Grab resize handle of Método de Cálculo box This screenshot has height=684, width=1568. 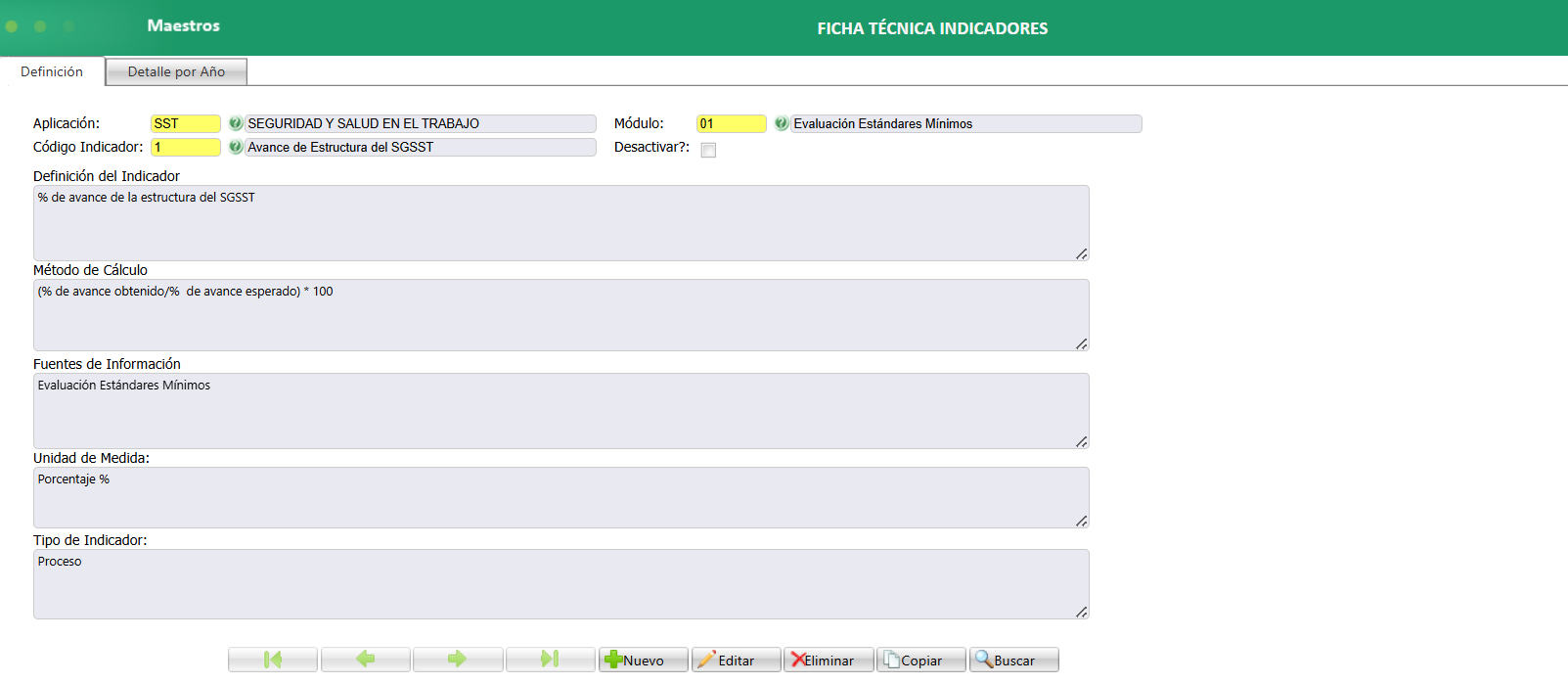coord(1082,344)
